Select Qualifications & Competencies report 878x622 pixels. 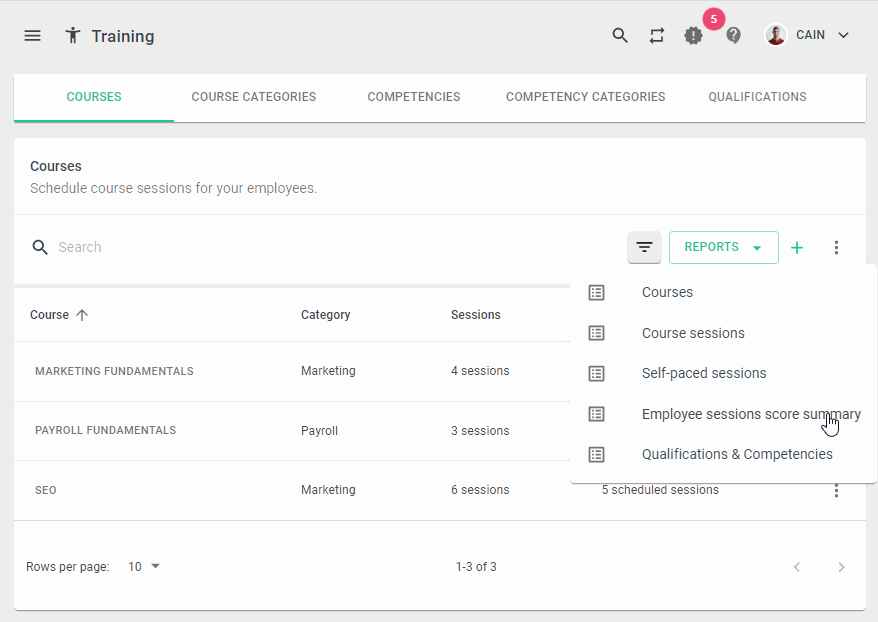coord(723,455)
